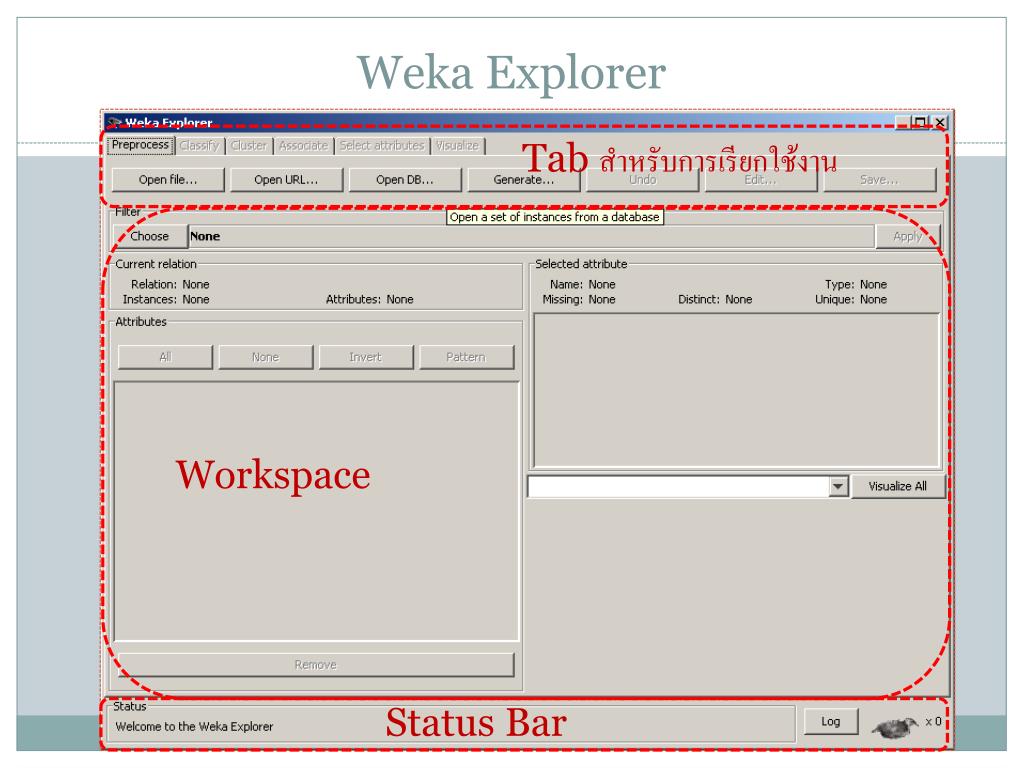Switch to the Visualize tab
The image size is (1024, 768).
(458, 146)
